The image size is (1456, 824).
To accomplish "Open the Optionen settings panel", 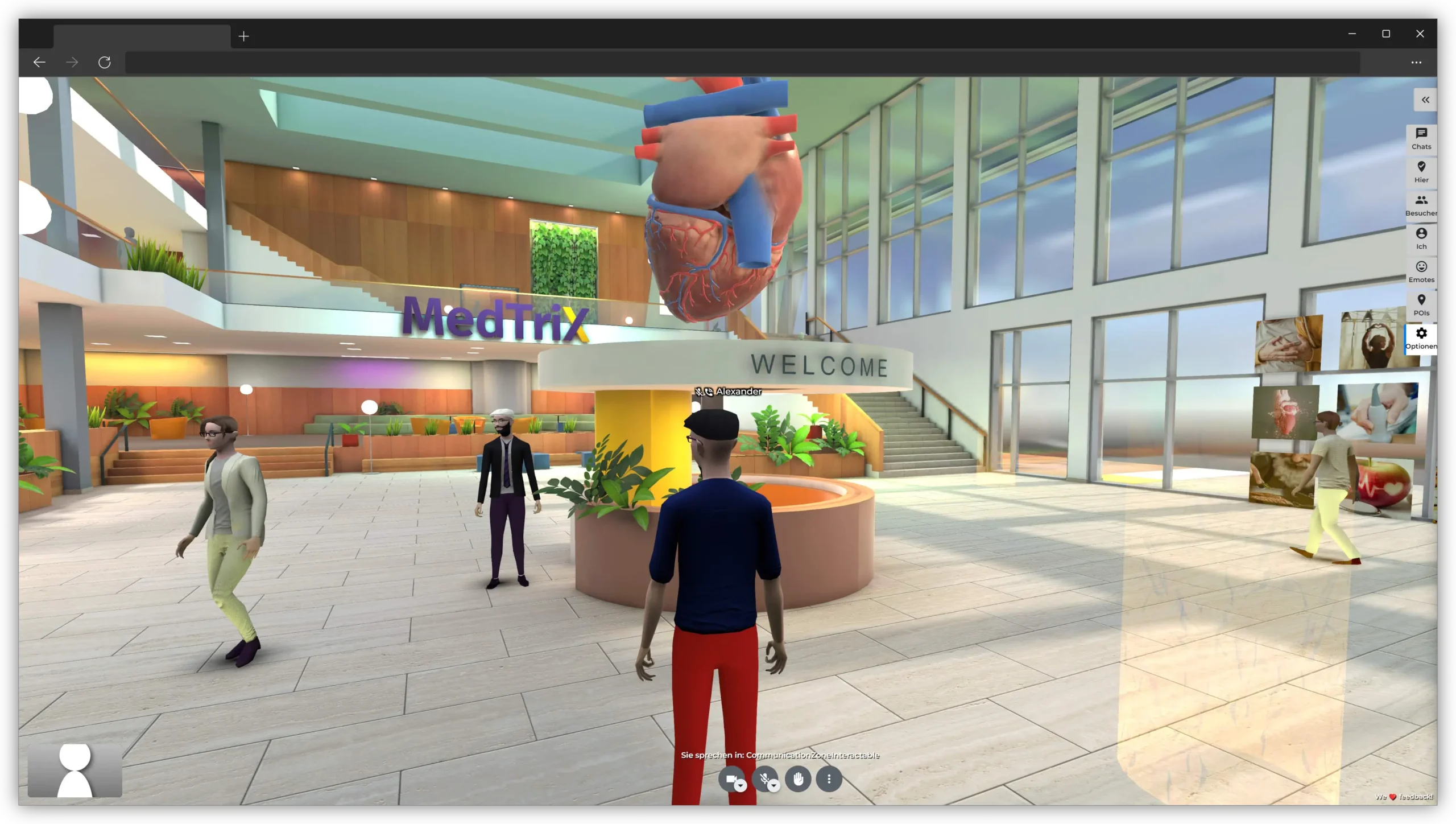I will click(x=1421, y=337).
